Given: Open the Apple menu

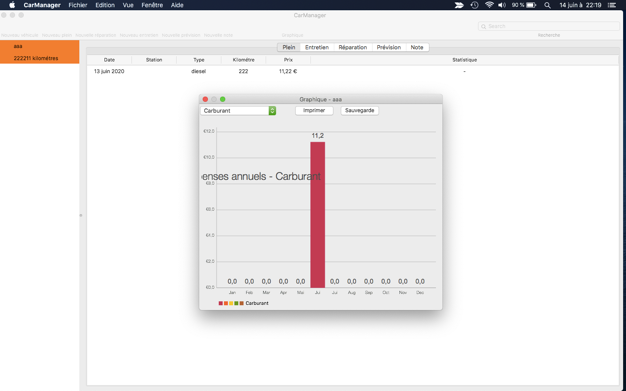Looking at the screenshot, I should click(x=12, y=5).
